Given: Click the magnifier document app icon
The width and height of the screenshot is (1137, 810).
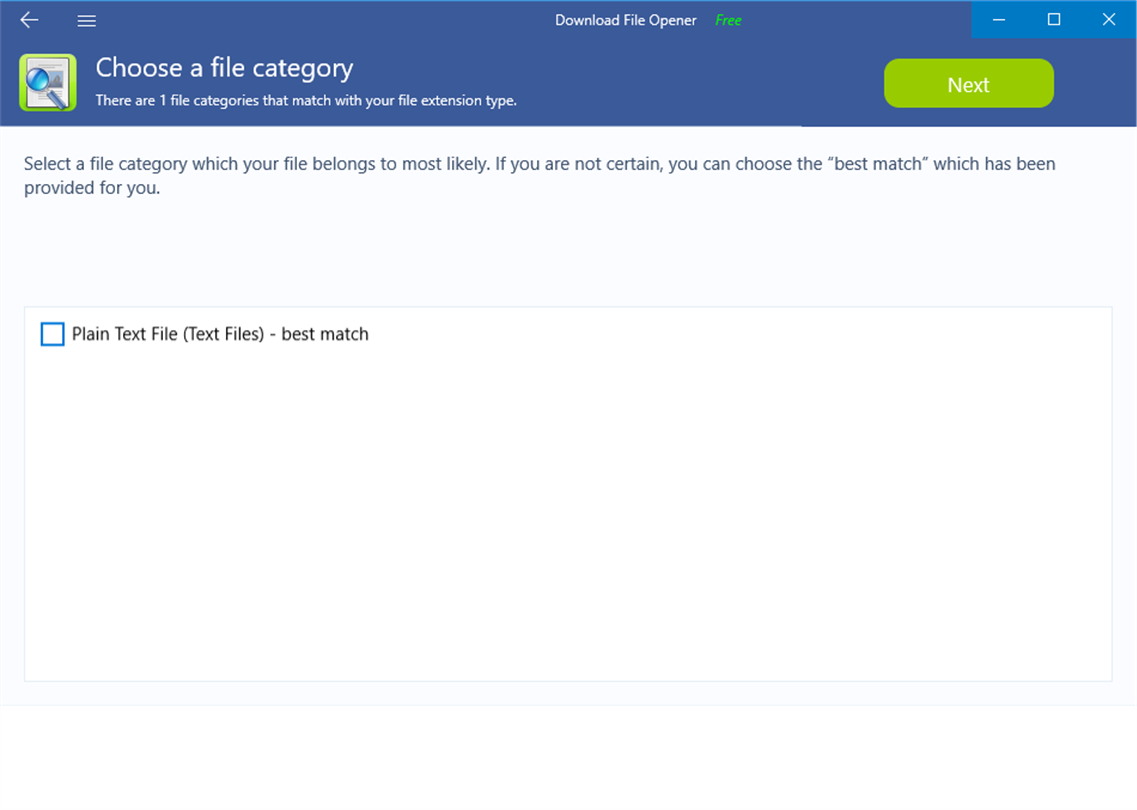Looking at the screenshot, I should [x=47, y=83].
